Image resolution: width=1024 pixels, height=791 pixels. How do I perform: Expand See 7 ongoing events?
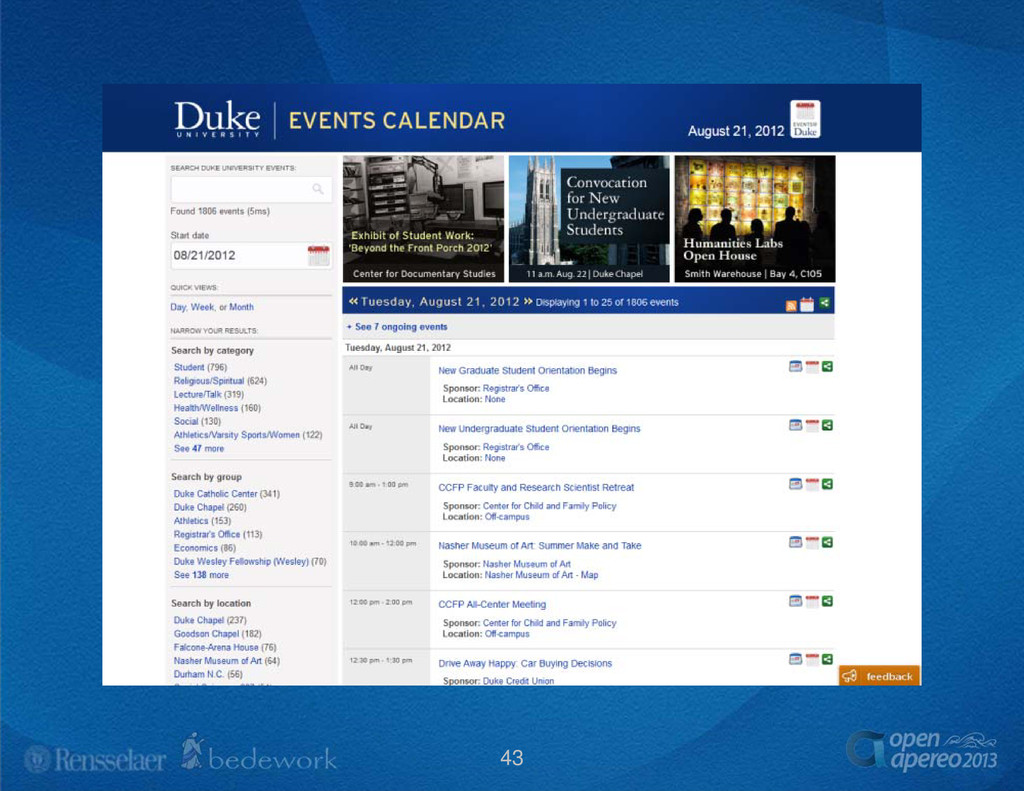[x=397, y=327]
